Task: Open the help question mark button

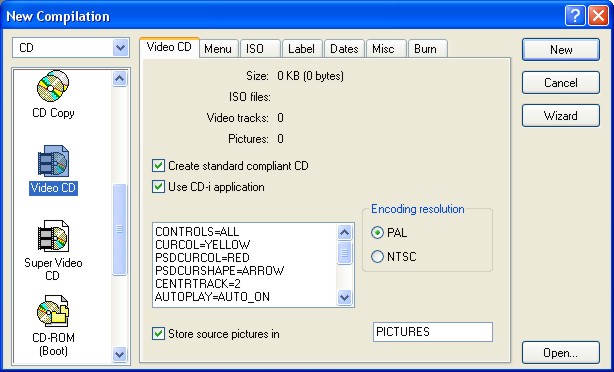Action: coord(575,16)
